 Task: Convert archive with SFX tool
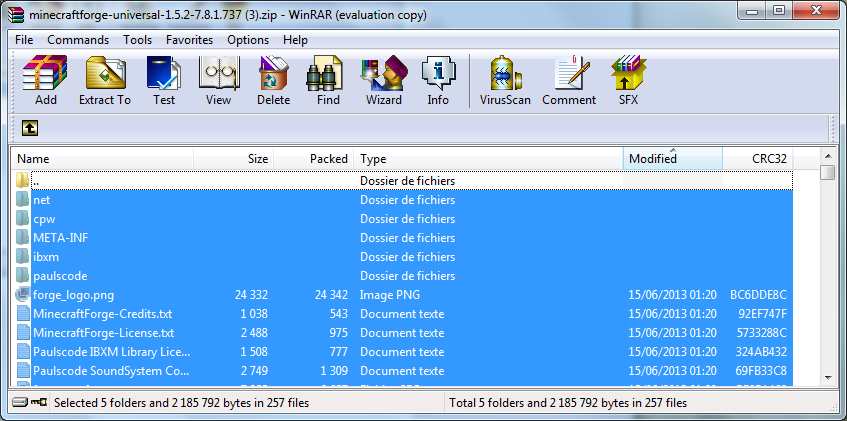point(628,81)
